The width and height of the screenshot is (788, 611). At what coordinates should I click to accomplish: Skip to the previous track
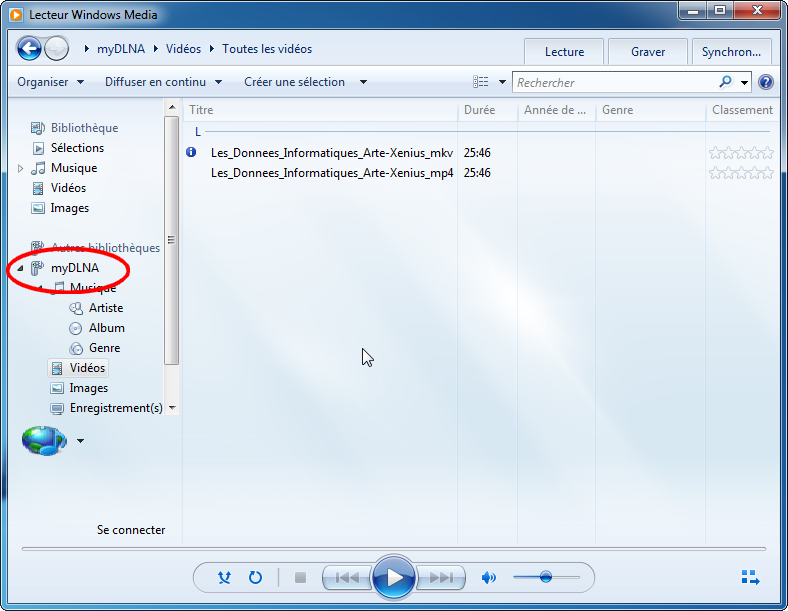click(347, 578)
